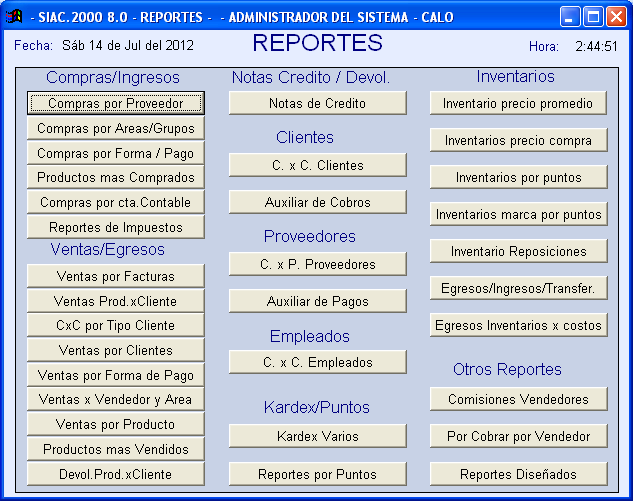Viewport: 633px width, 501px height.
Task: Open Productos mas Comprados report
Action: click(x=116, y=178)
